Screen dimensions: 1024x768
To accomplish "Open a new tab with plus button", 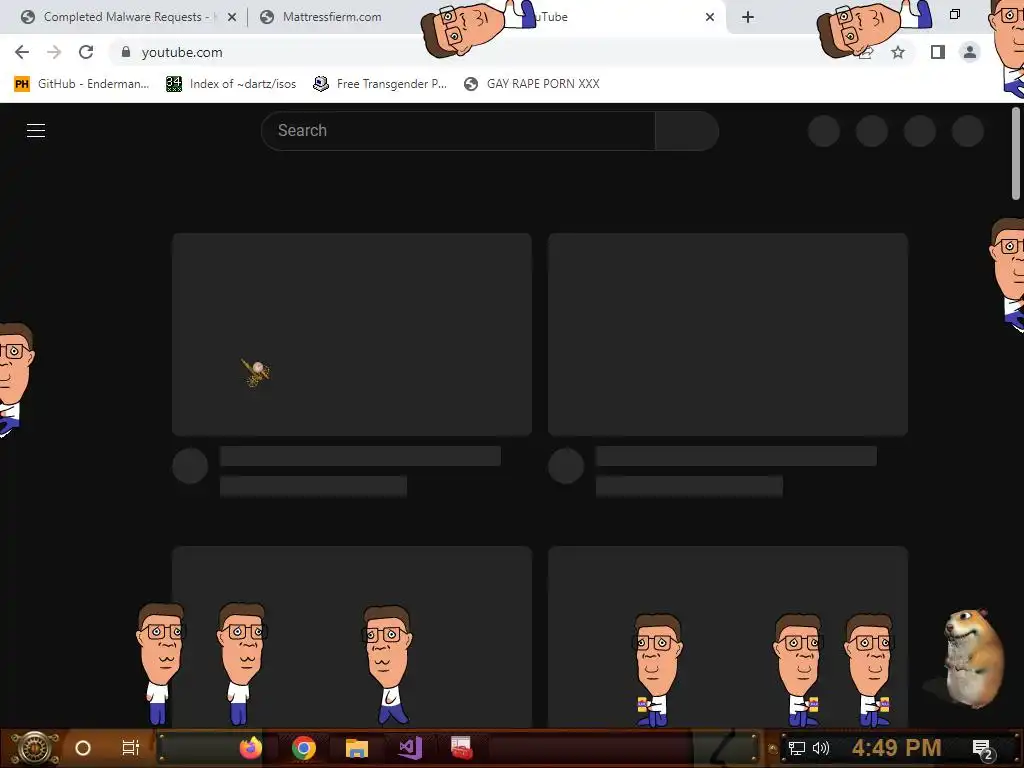I will tap(748, 17).
